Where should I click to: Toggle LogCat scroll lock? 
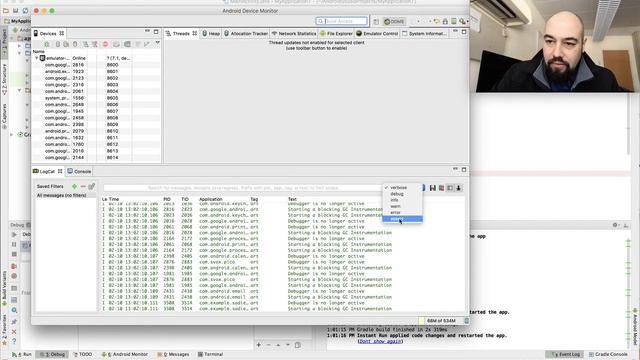coord(458,188)
